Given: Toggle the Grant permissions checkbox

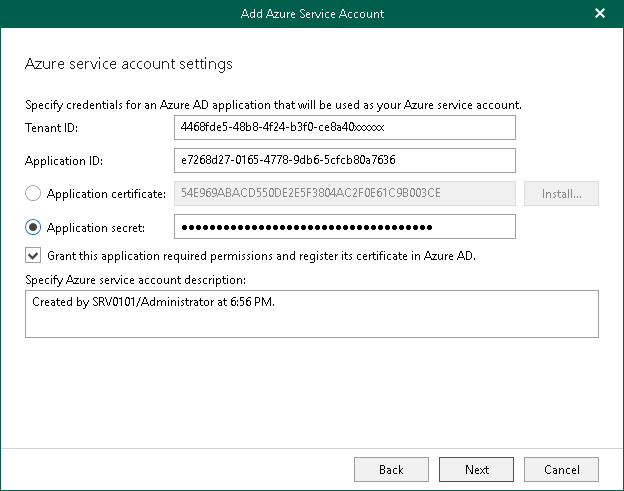Looking at the screenshot, I should [x=34, y=255].
